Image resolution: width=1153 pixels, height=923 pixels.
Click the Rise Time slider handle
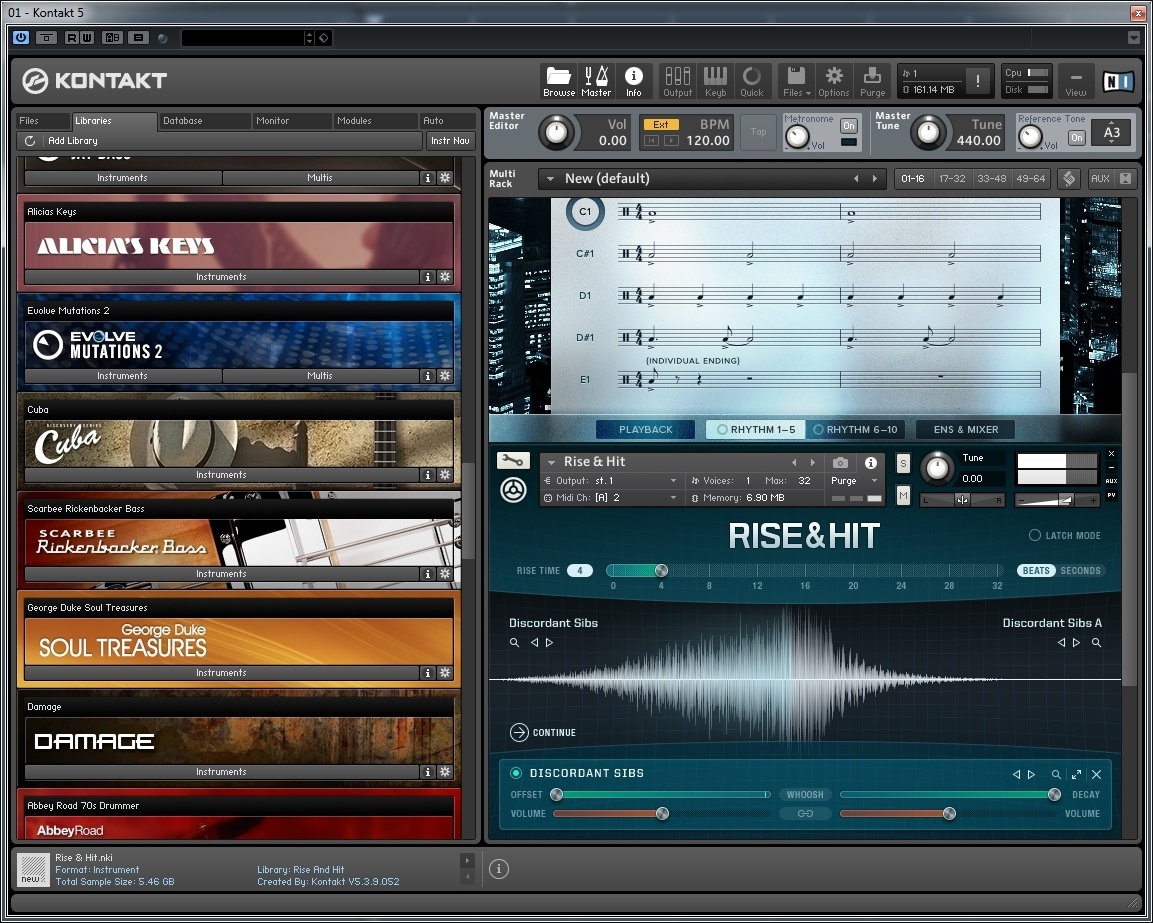pyautogui.click(x=661, y=571)
